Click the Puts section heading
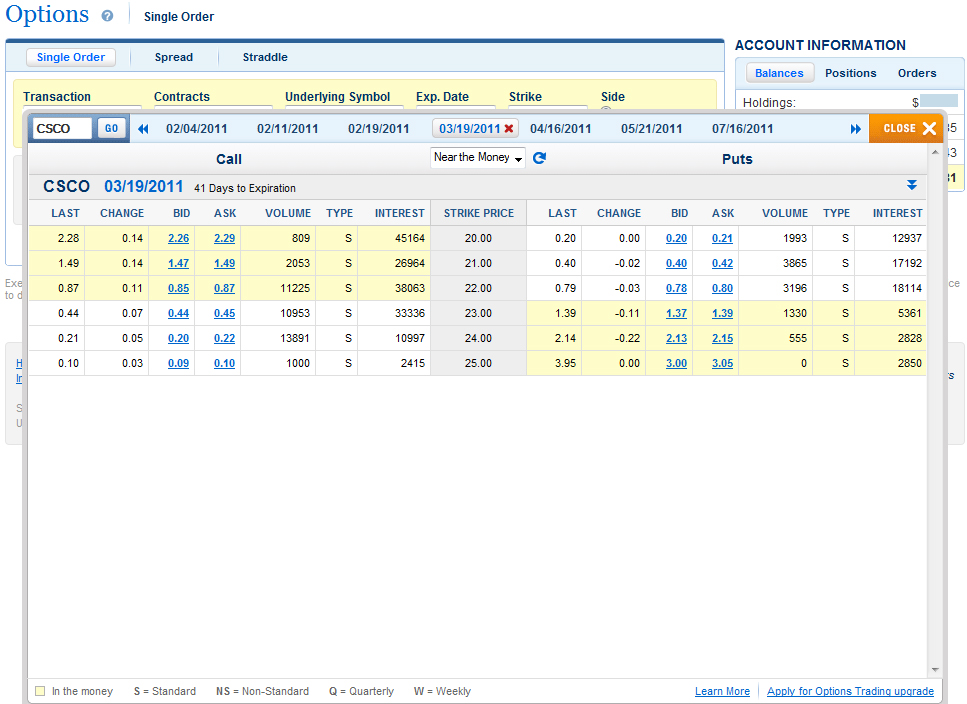 737,159
